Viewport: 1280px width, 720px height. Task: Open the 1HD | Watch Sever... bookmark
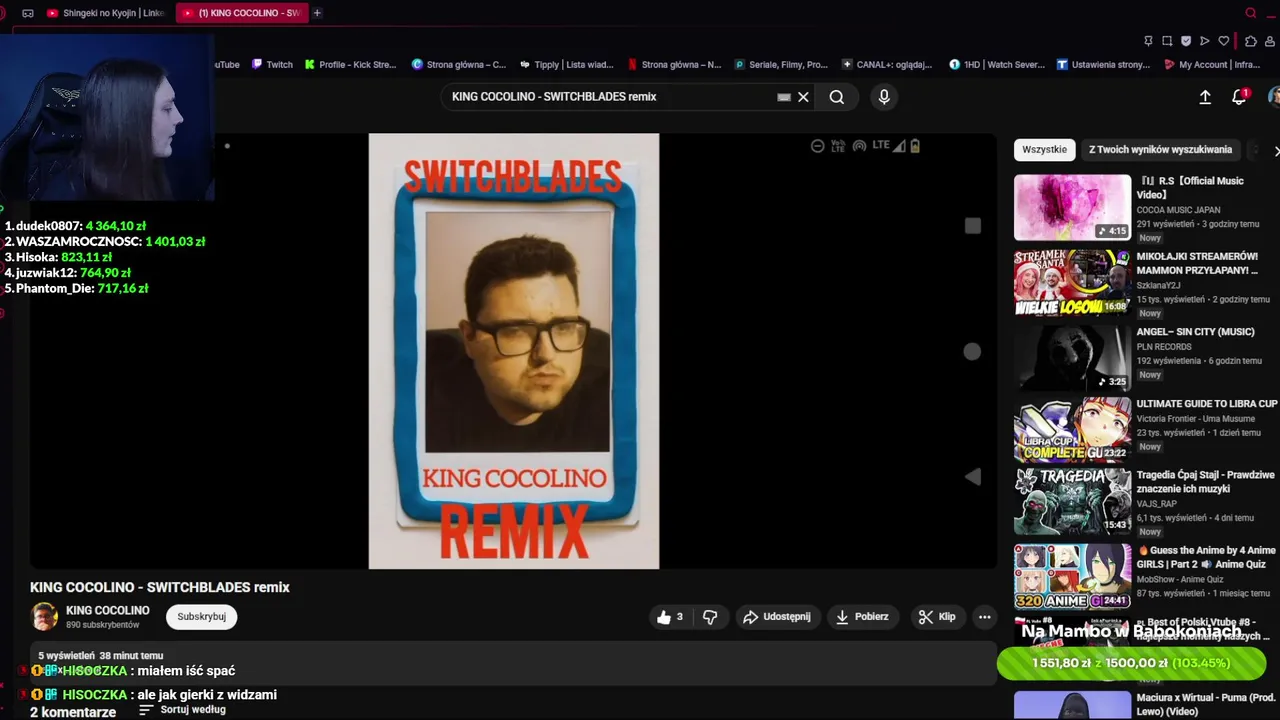coord(997,65)
